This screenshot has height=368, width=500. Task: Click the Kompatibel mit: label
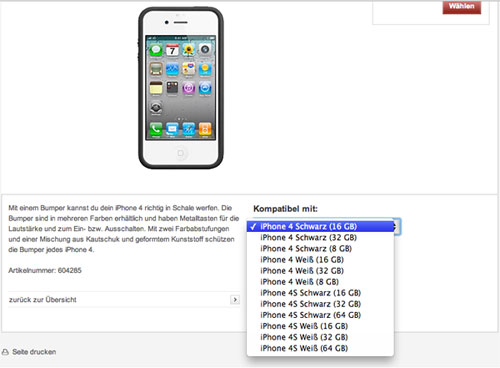285,209
